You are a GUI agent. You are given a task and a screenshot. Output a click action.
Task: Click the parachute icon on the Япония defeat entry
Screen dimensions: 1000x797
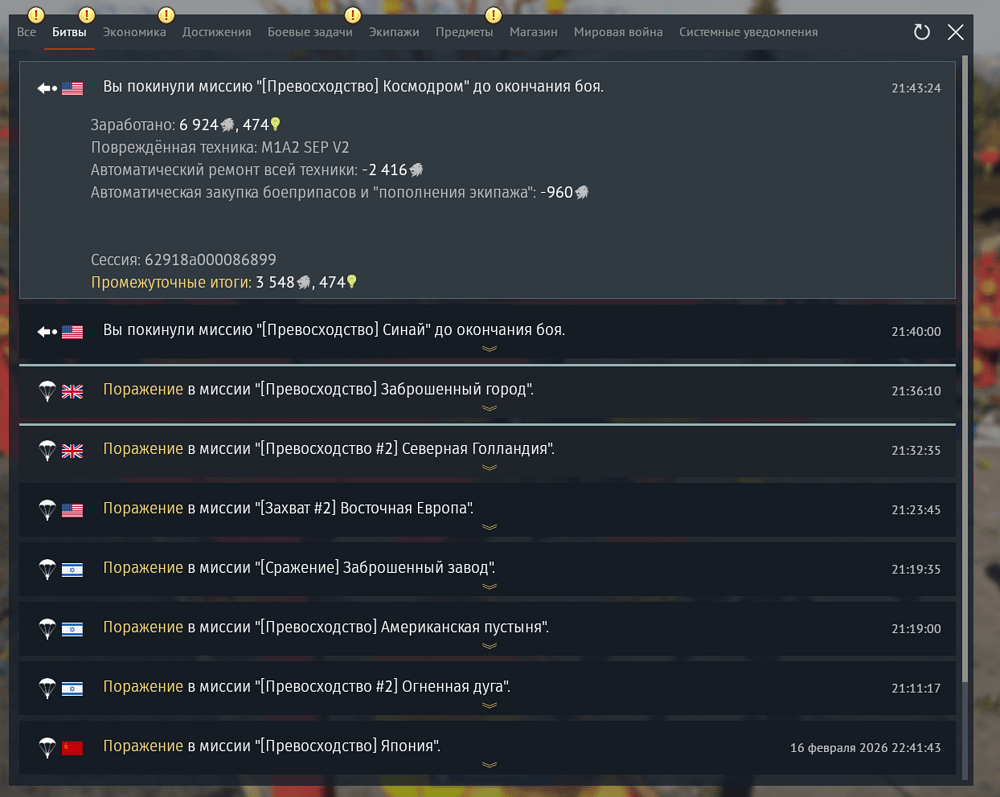[47, 747]
